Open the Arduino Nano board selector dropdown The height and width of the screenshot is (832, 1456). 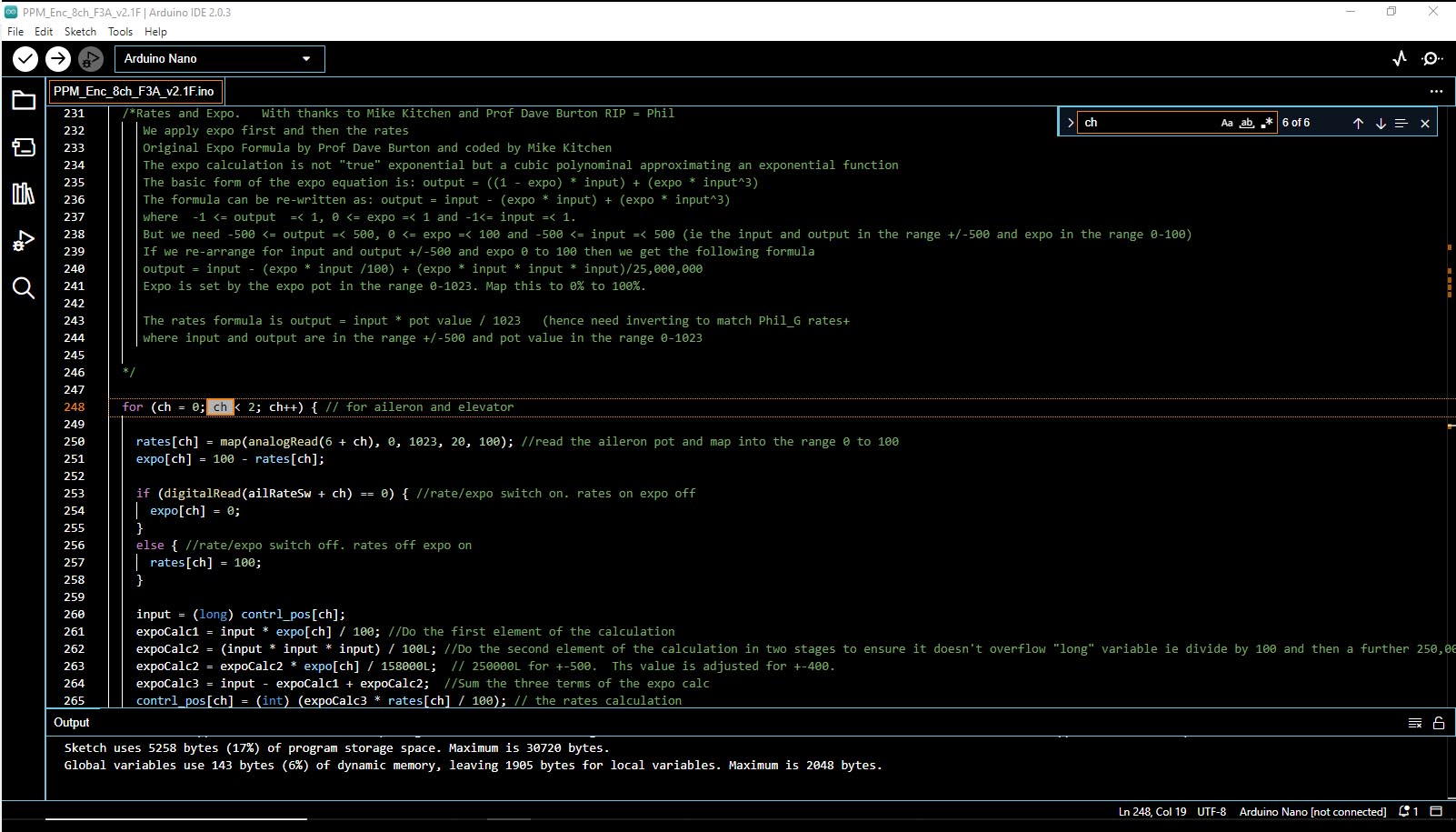click(x=219, y=59)
